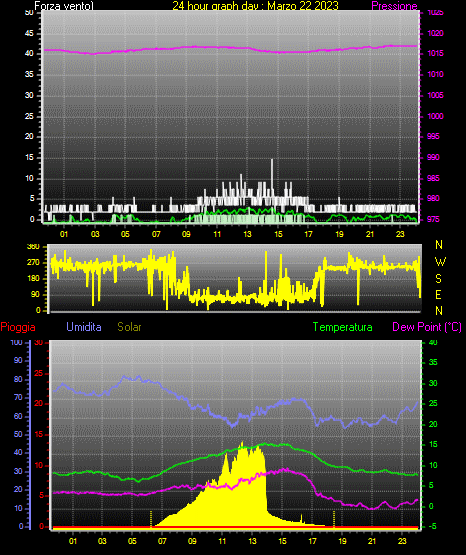Click the '07' hour tick on bottom graph
Image resolution: width=466 pixels, height=555 pixels.
pyautogui.click(x=162, y=541)
